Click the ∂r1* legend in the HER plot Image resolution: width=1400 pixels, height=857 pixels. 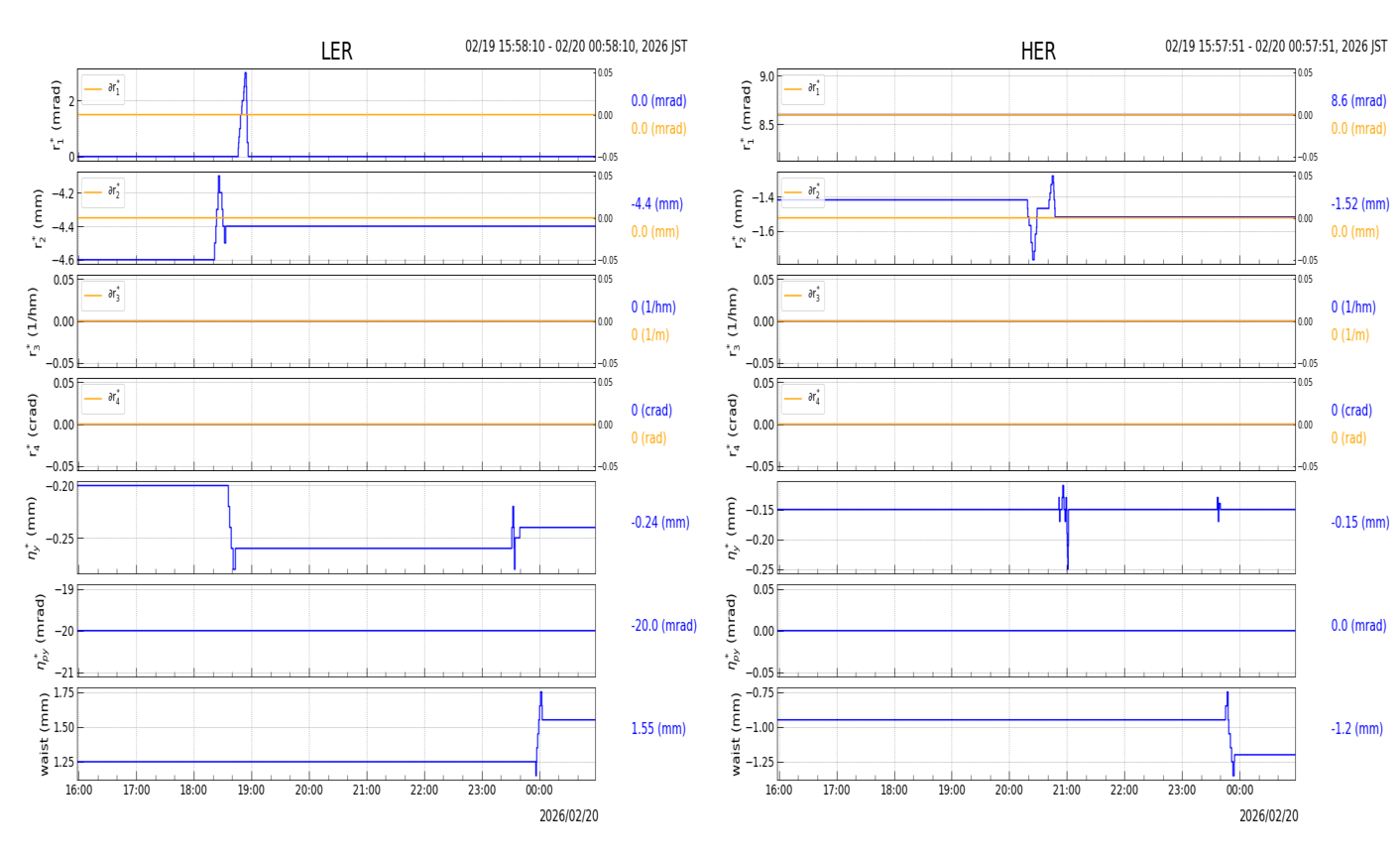click(x=803, y=89)
